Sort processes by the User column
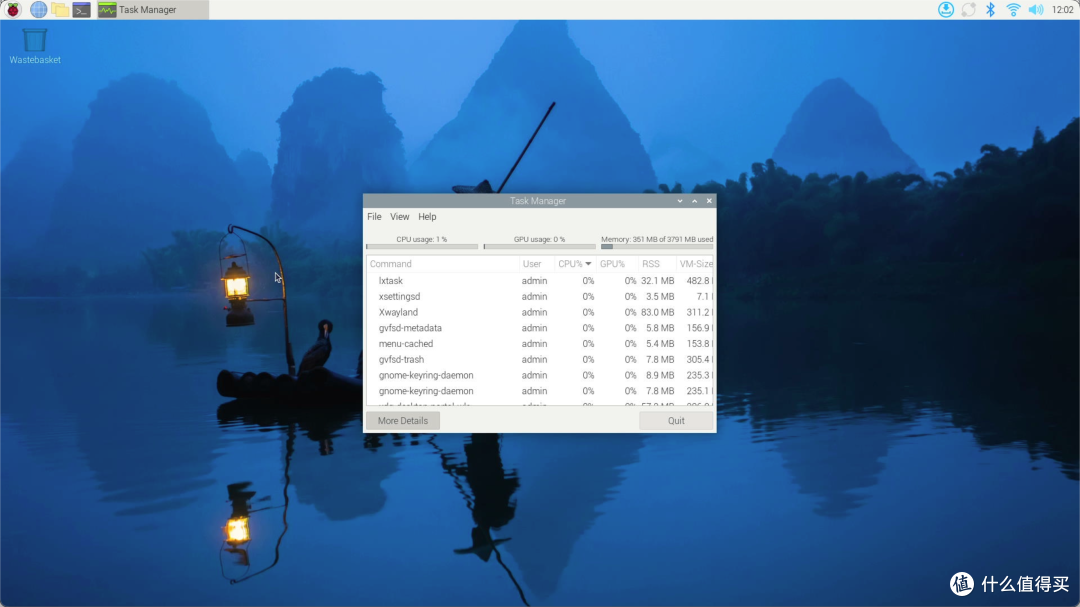 click(x=537, y=264)
